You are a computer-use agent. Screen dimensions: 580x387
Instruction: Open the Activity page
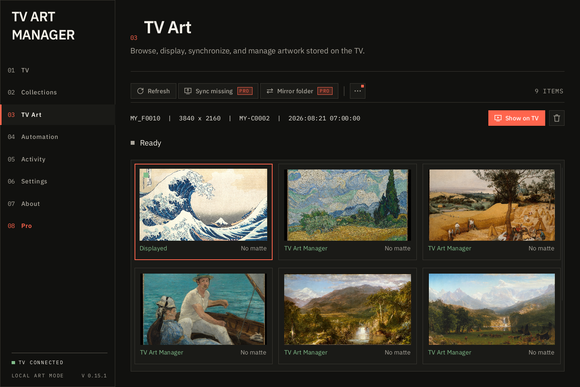[x=57, y=159]
